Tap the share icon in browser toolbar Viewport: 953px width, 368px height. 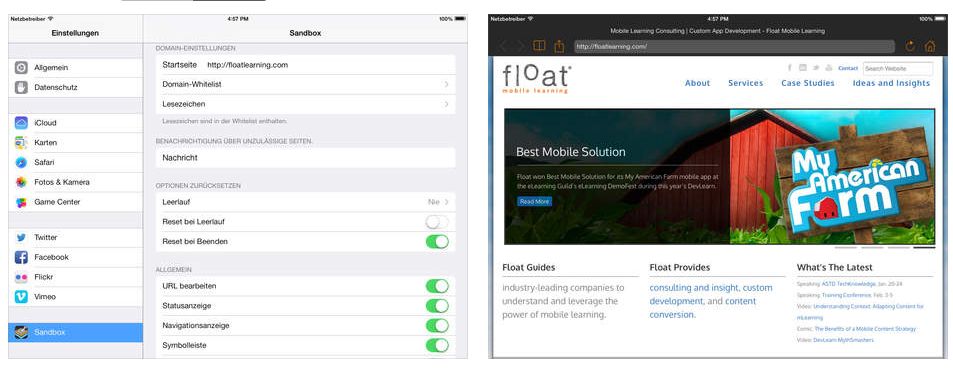pos(559,46)
